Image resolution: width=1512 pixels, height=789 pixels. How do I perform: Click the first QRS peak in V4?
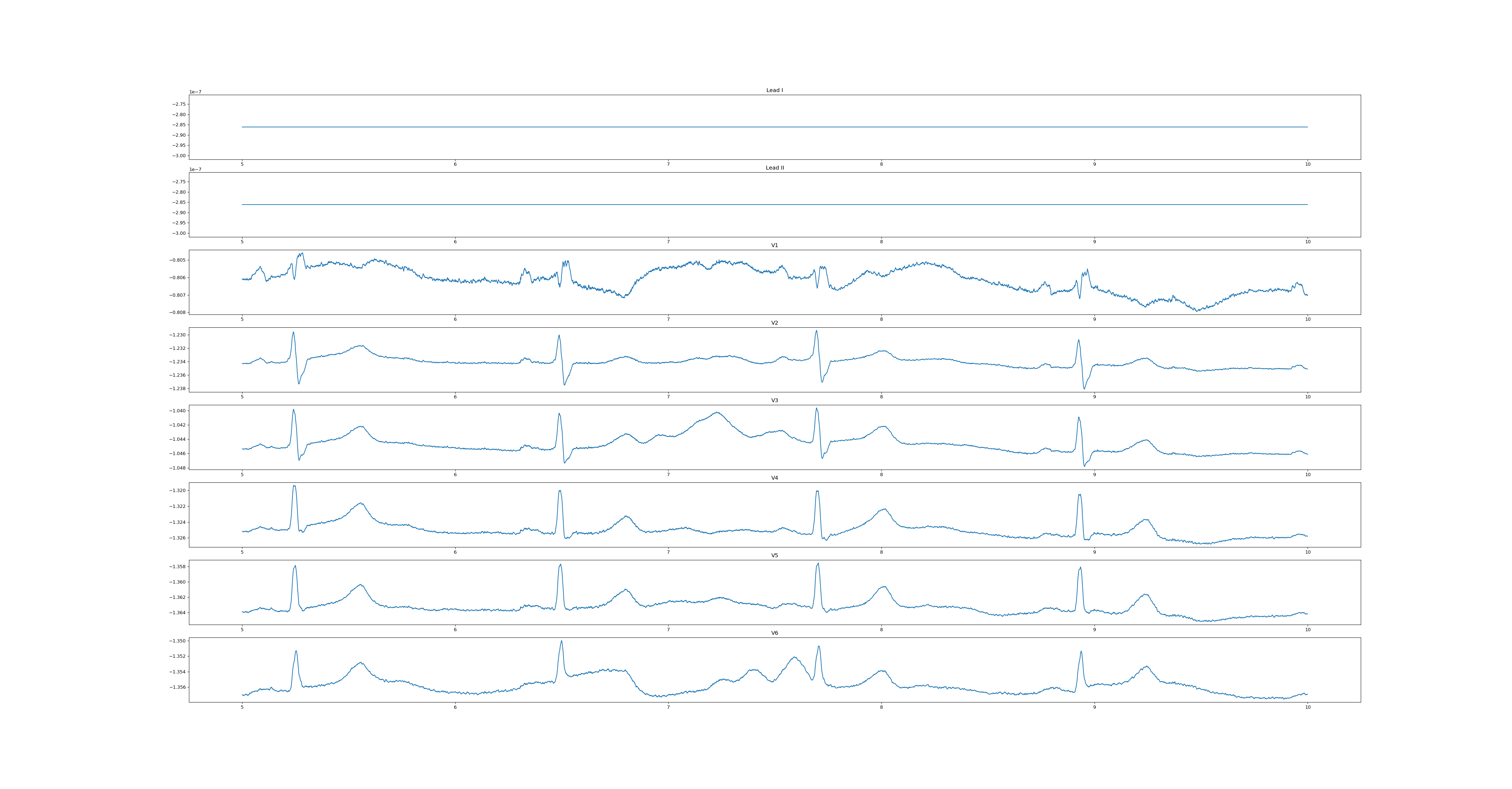point(294,487)
